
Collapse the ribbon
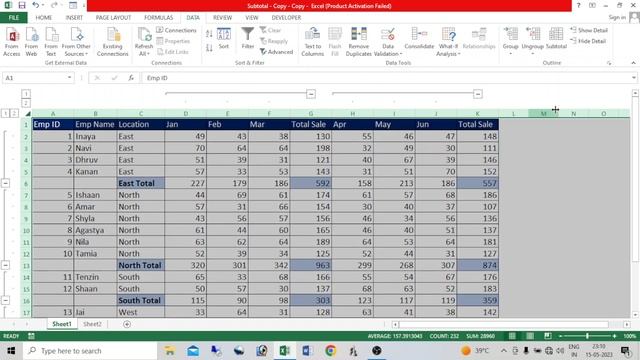633,63
